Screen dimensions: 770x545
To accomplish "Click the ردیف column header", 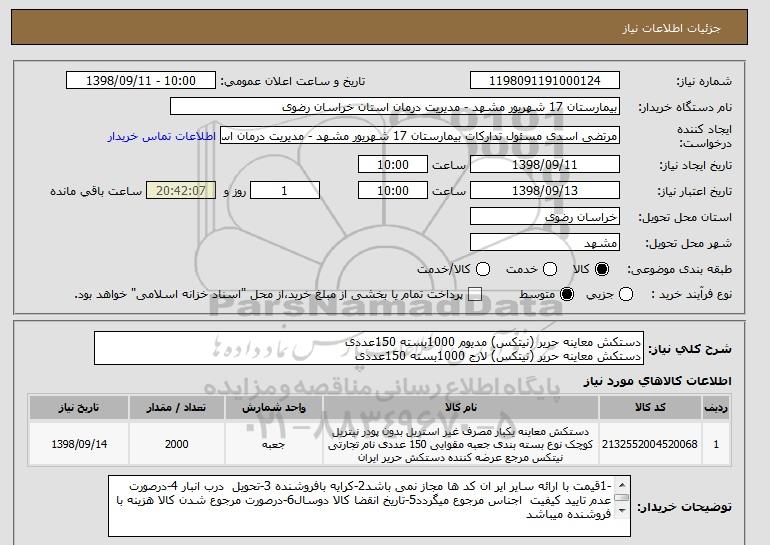I will [716, 408].
